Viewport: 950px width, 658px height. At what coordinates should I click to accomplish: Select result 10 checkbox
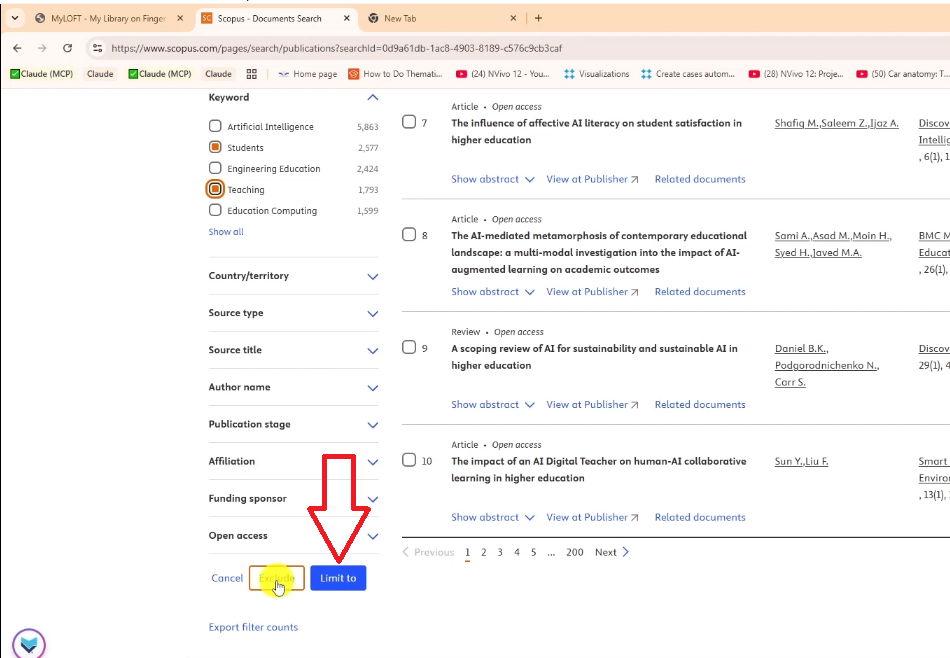click(x=409, y=460)
